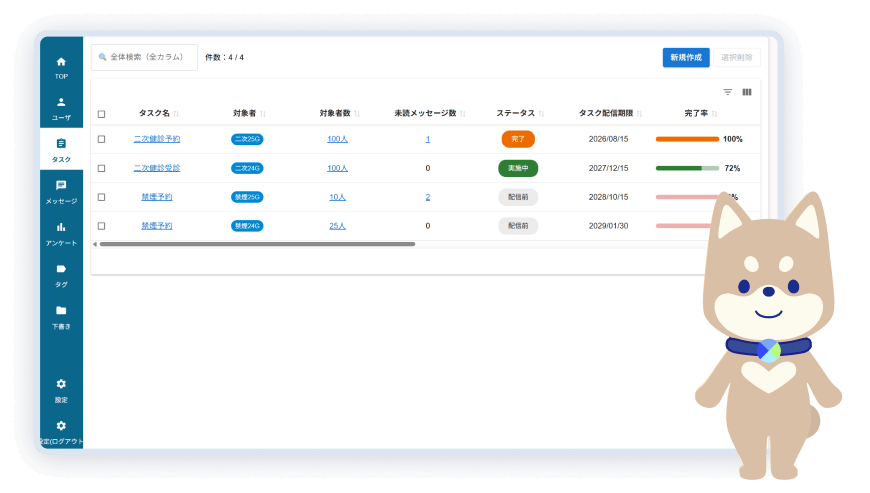Toggle the select-all header checkbox
The image size is (870, 493).
click(x=101, y=114)
